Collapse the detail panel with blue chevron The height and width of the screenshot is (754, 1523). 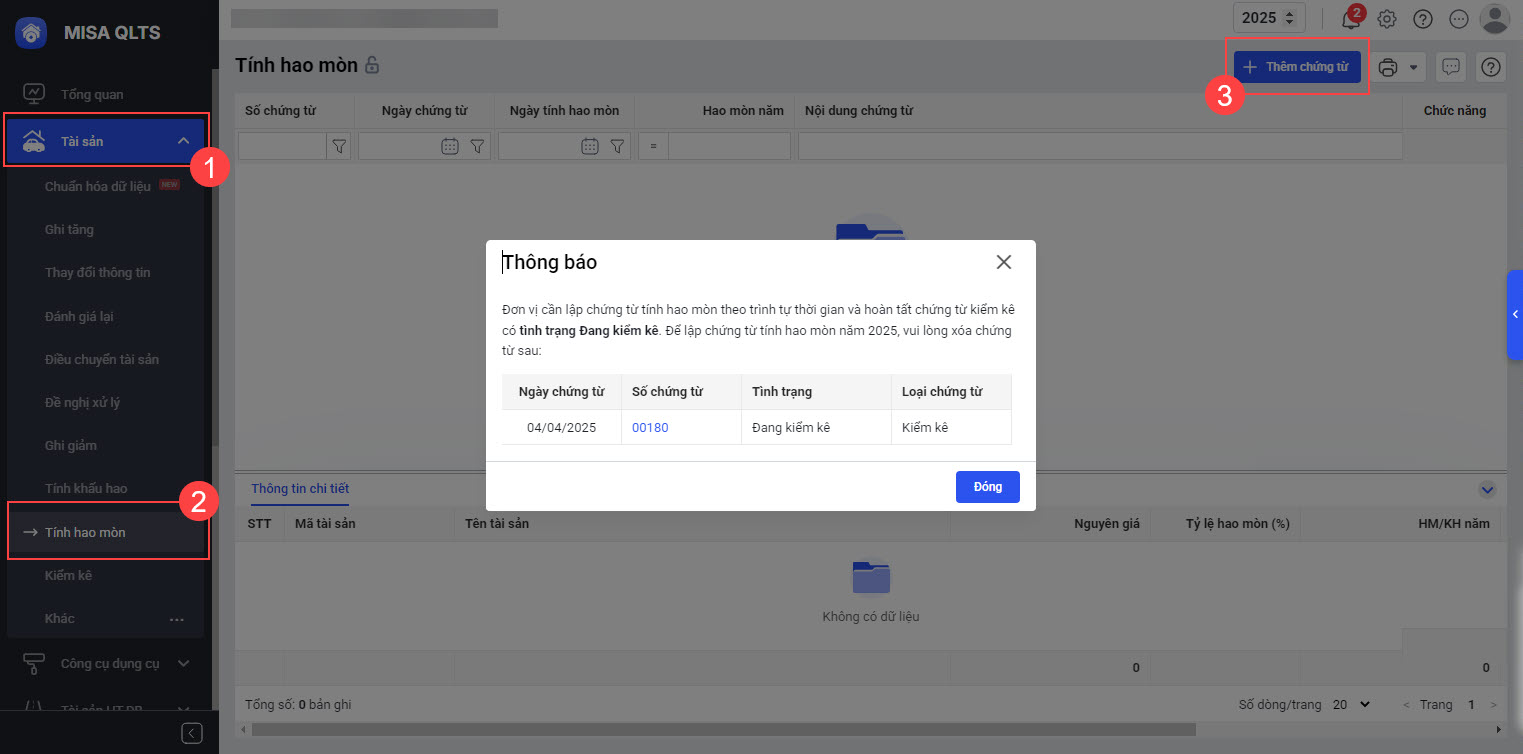coord(1487,490)
